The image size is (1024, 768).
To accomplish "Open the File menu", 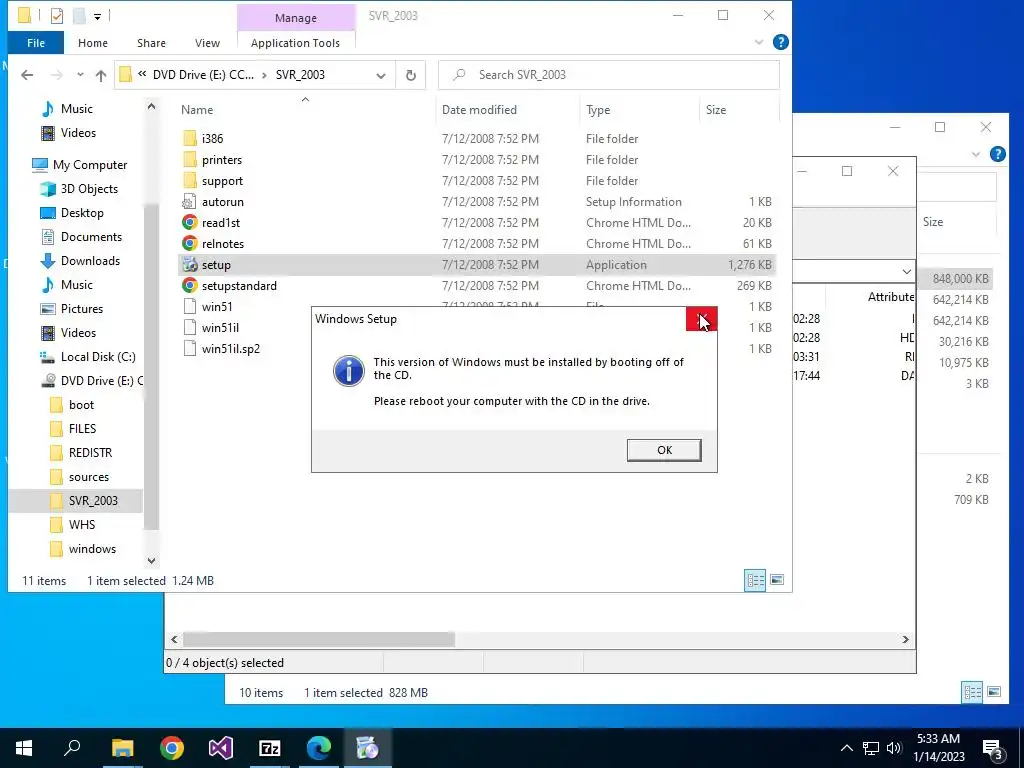I will coord(36,43).
